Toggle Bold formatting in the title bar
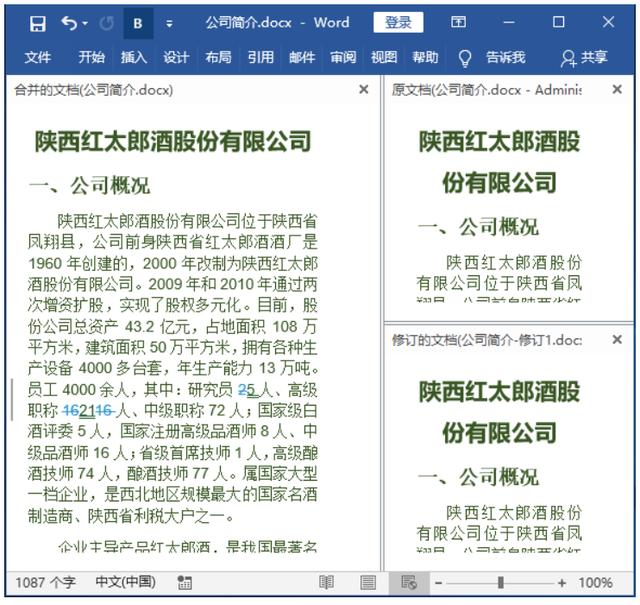Screen dimensions: 640x605 click(x=138, y=23)
